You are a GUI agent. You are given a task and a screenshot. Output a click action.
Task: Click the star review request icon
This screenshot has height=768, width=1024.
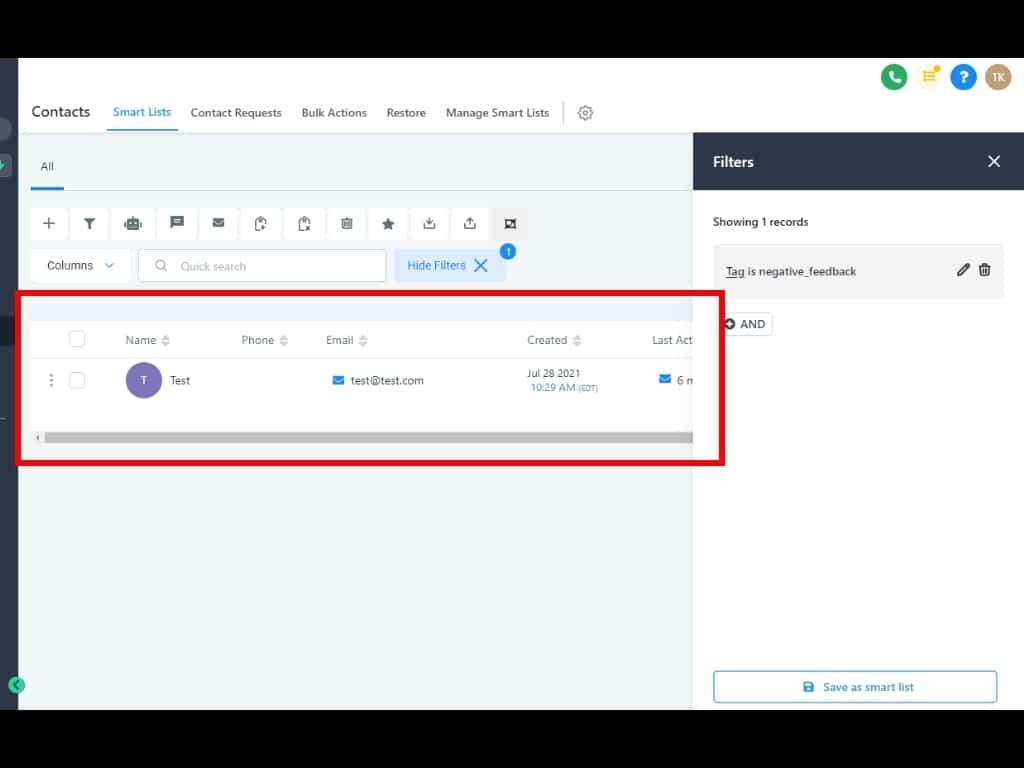(388, 224)
